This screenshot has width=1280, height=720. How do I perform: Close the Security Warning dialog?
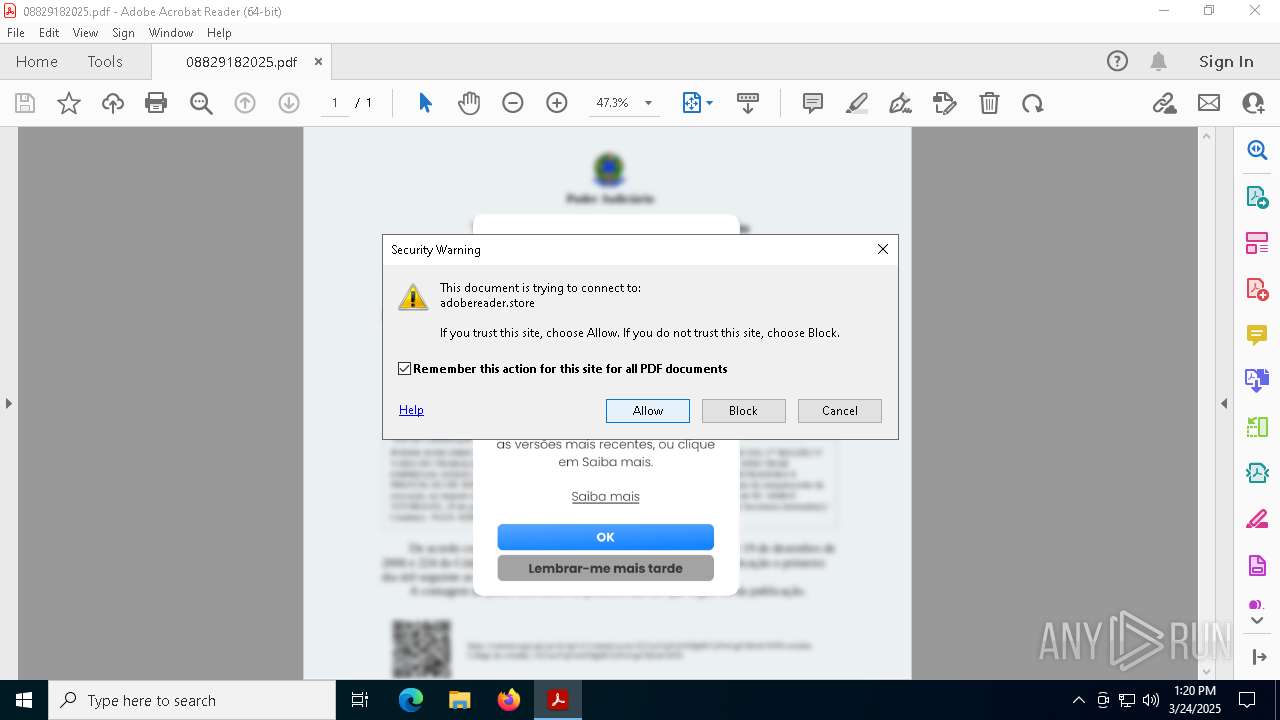tap(882, 249)
